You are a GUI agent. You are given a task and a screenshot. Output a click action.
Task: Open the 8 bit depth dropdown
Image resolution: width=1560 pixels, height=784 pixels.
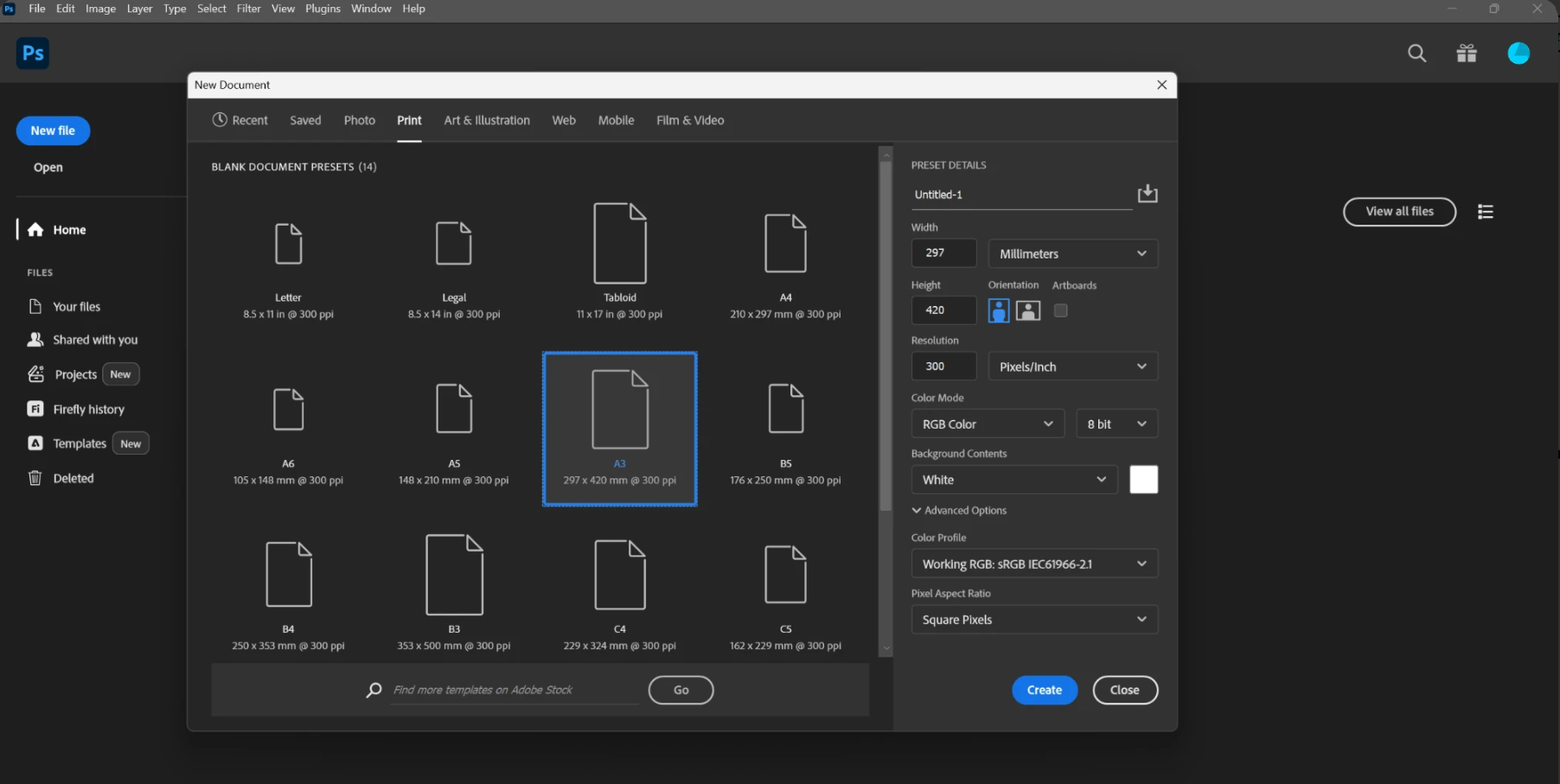(x=1117, y=424)
